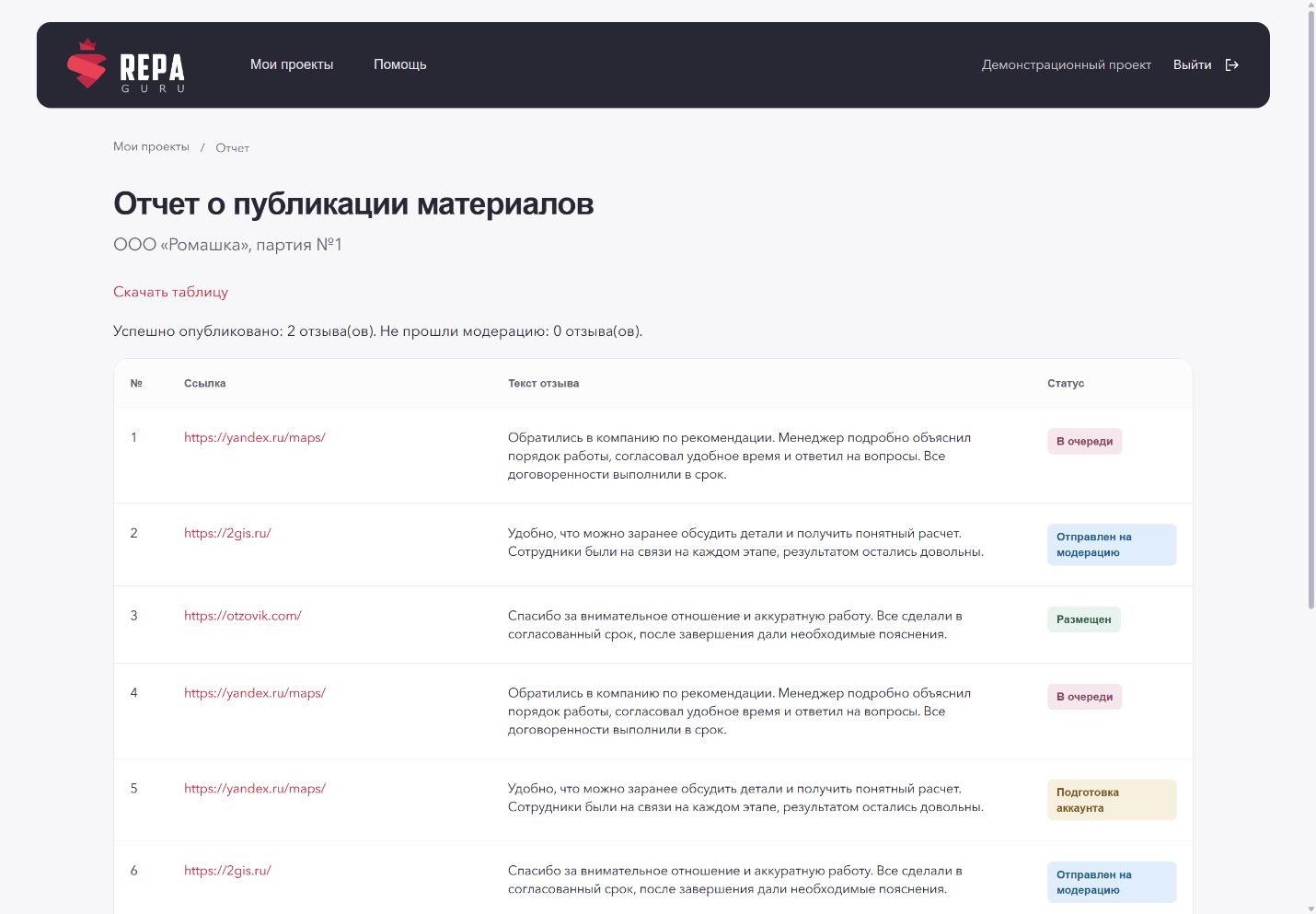This screenshot has height=914, width=1316.
Task: Click the review text in row 4
Action: 740,712
